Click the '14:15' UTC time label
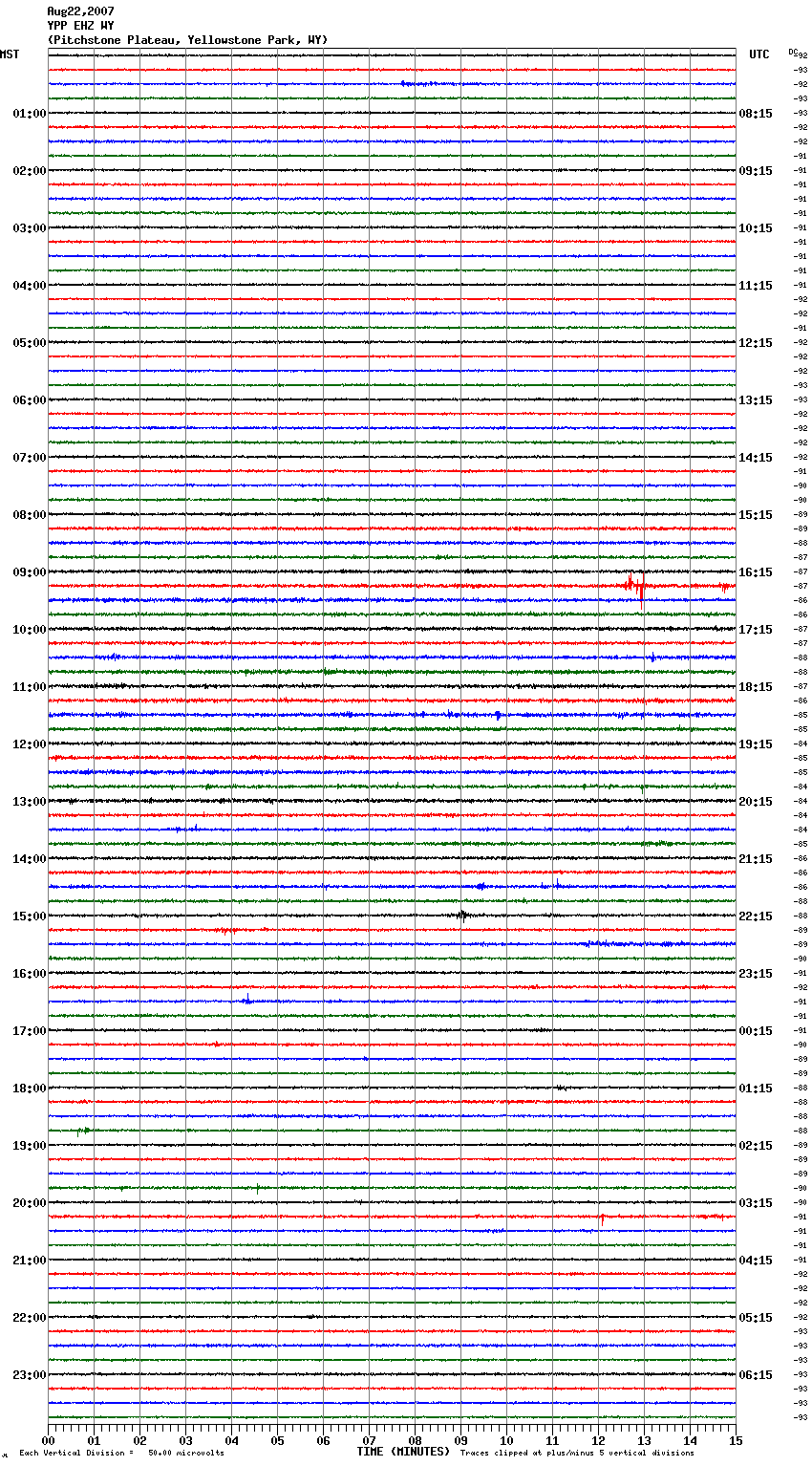This screenshot has width=812, height=1466. pyautogui.click(x=756, y=458)
